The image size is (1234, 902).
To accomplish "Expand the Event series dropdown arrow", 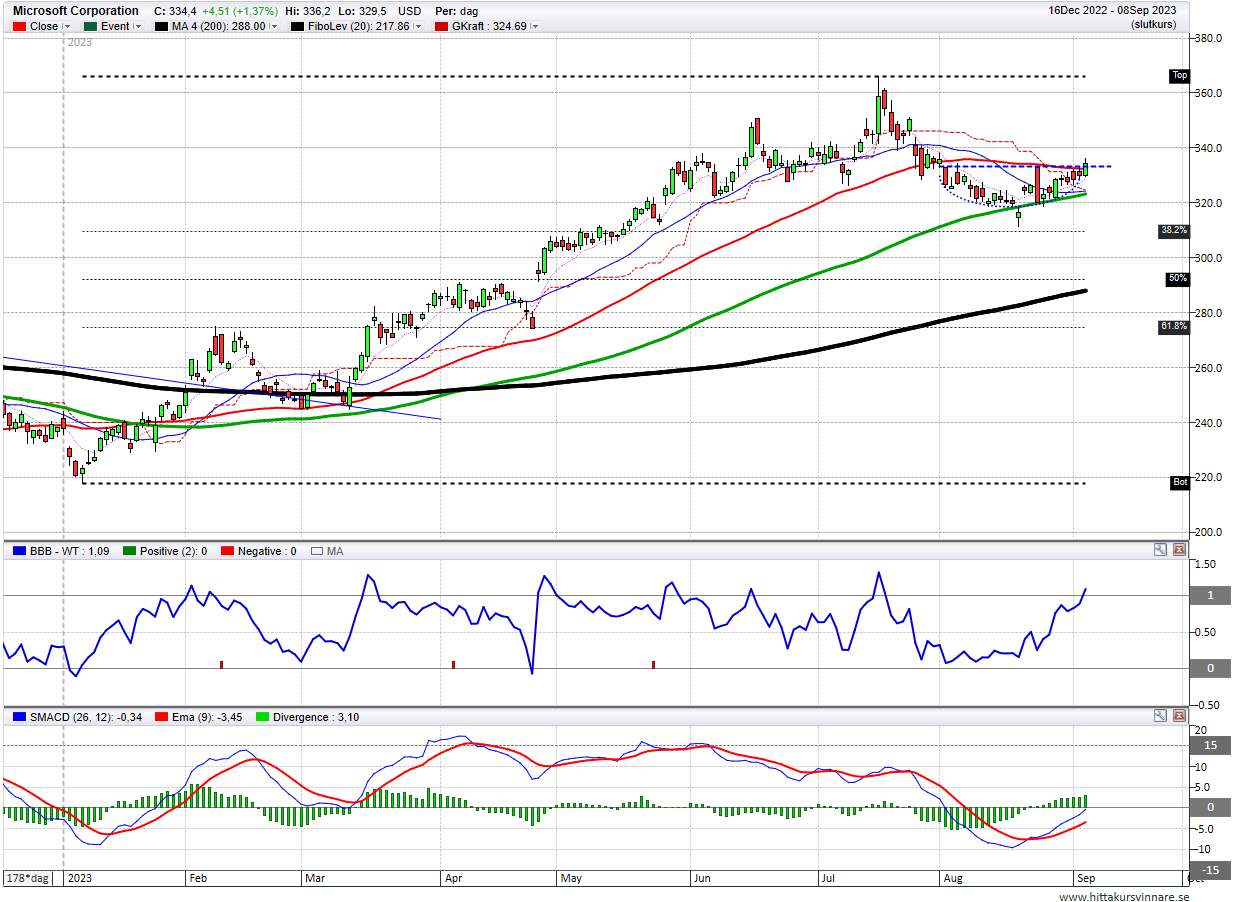I will [139, 27].
